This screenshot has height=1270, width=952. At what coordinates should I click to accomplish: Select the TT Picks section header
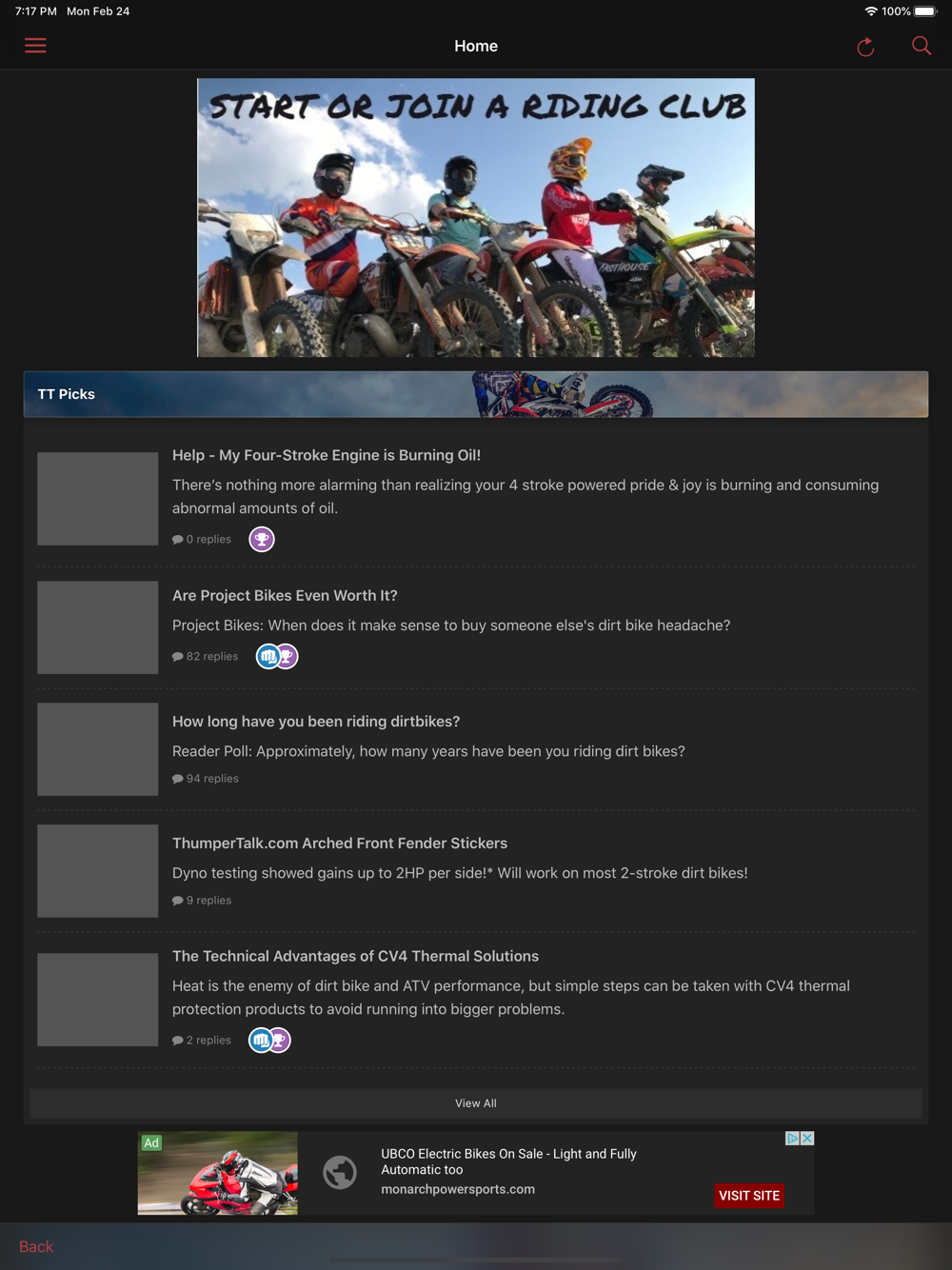tap(476, 394)
